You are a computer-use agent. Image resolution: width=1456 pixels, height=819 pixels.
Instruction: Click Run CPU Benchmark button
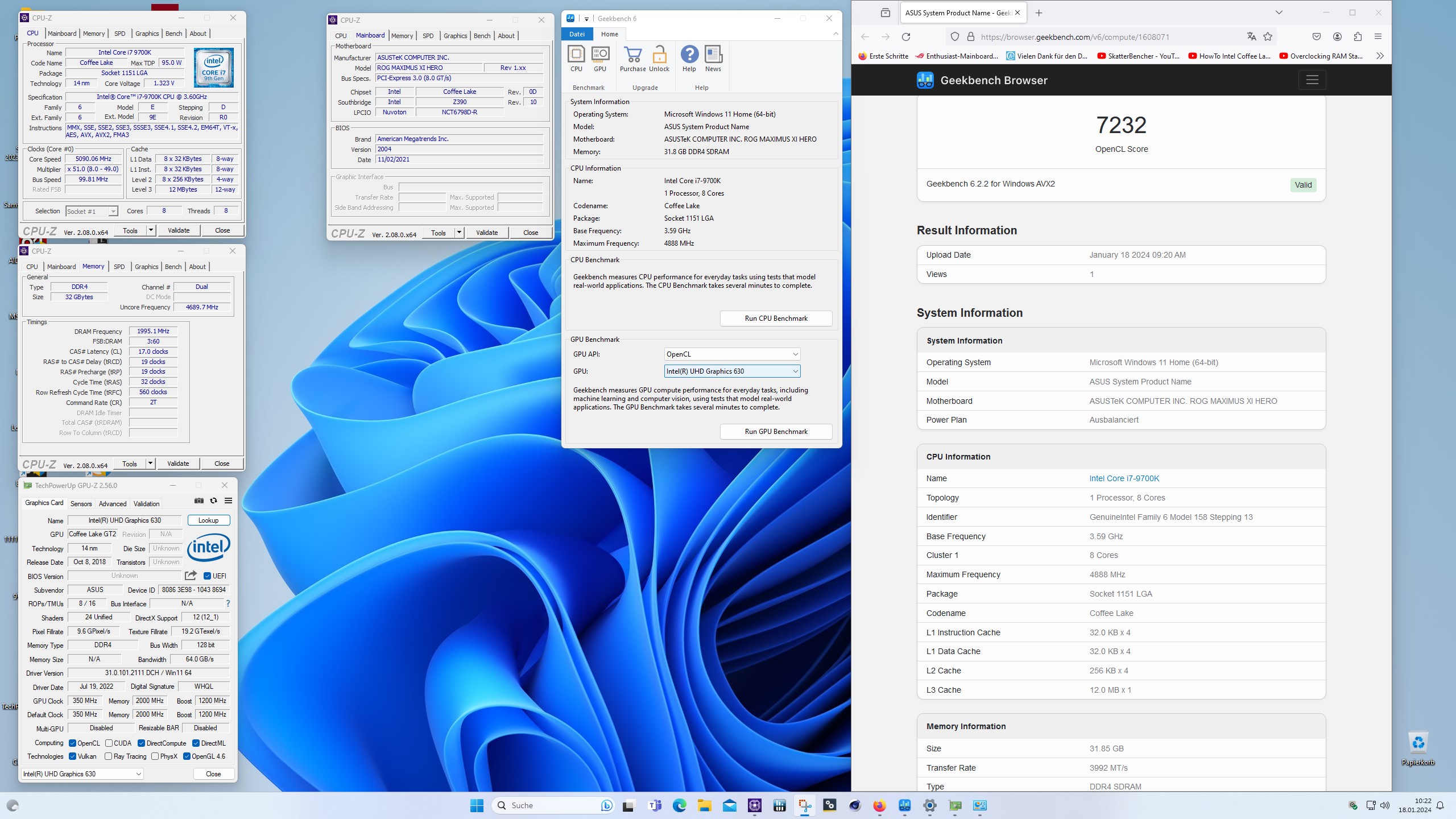tap(776, 318)
